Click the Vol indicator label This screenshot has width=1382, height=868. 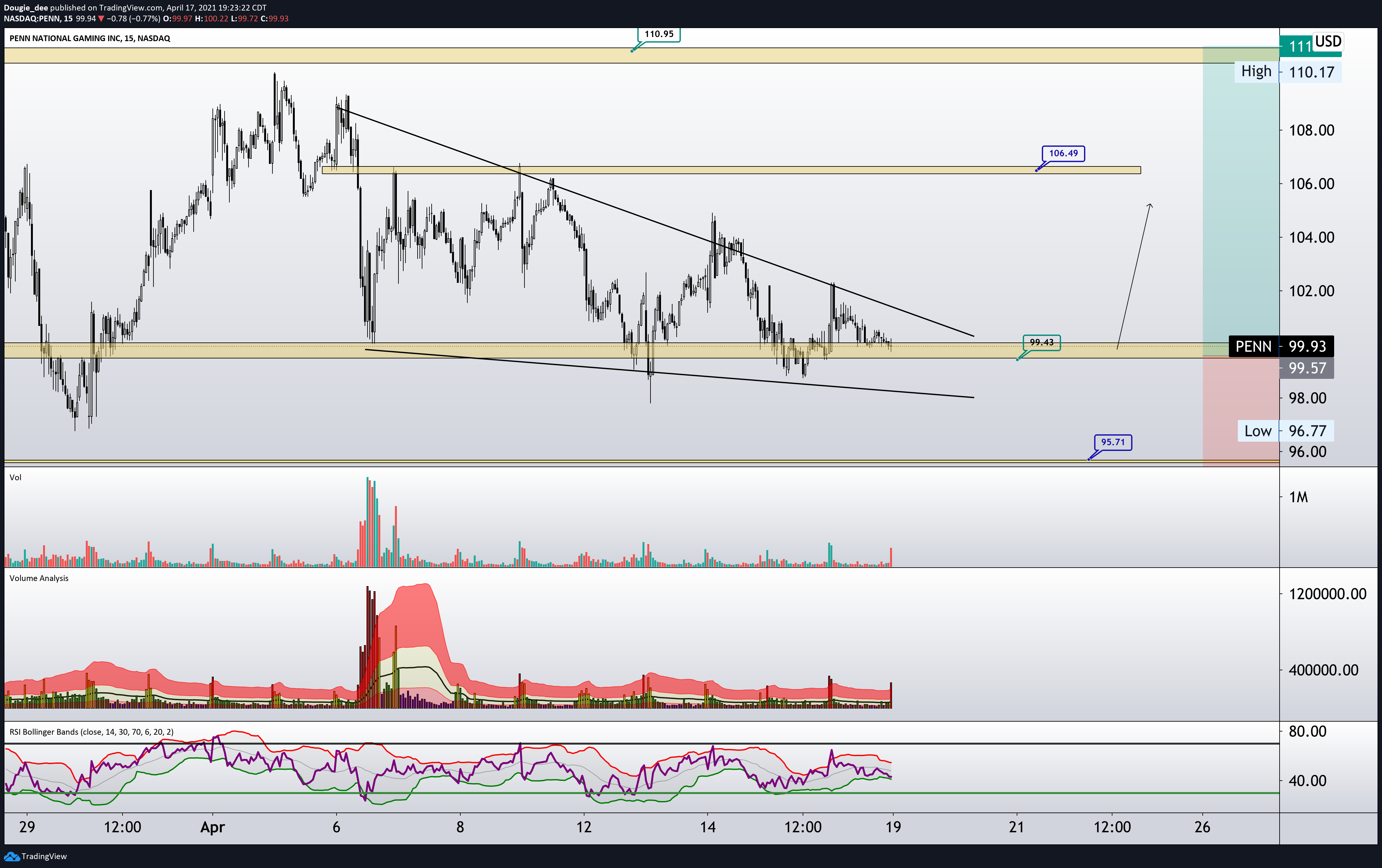(16, 477)
